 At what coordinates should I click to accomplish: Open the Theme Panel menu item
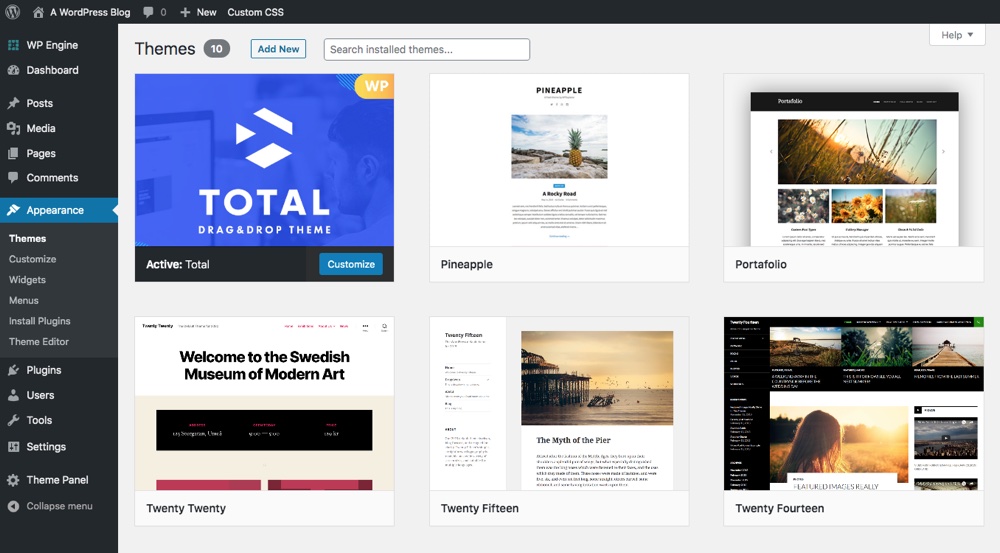tap(59, 480)
